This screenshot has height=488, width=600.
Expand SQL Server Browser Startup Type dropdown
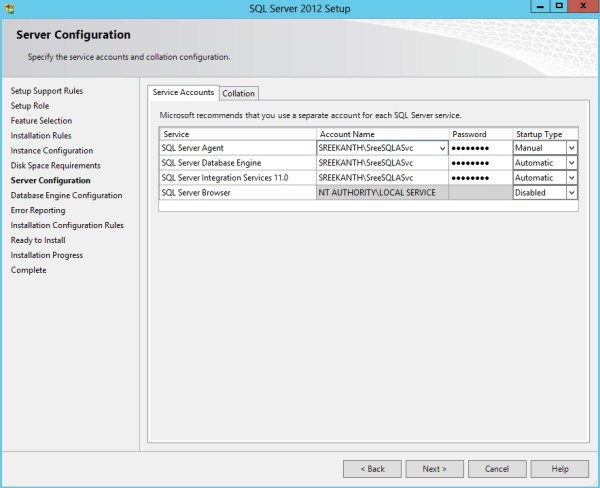pyautogui.click(x=572, y=193)
